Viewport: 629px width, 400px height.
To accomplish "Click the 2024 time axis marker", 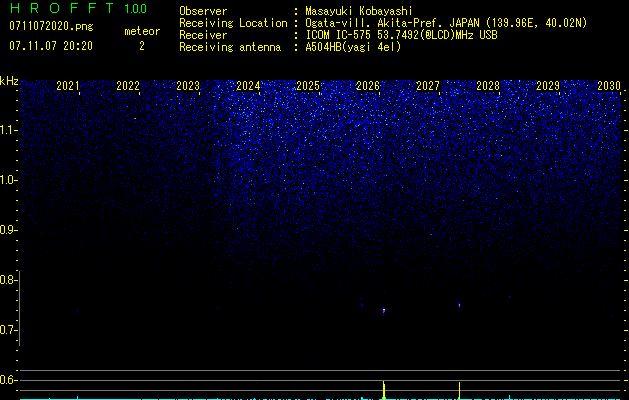I will [248, 85].
